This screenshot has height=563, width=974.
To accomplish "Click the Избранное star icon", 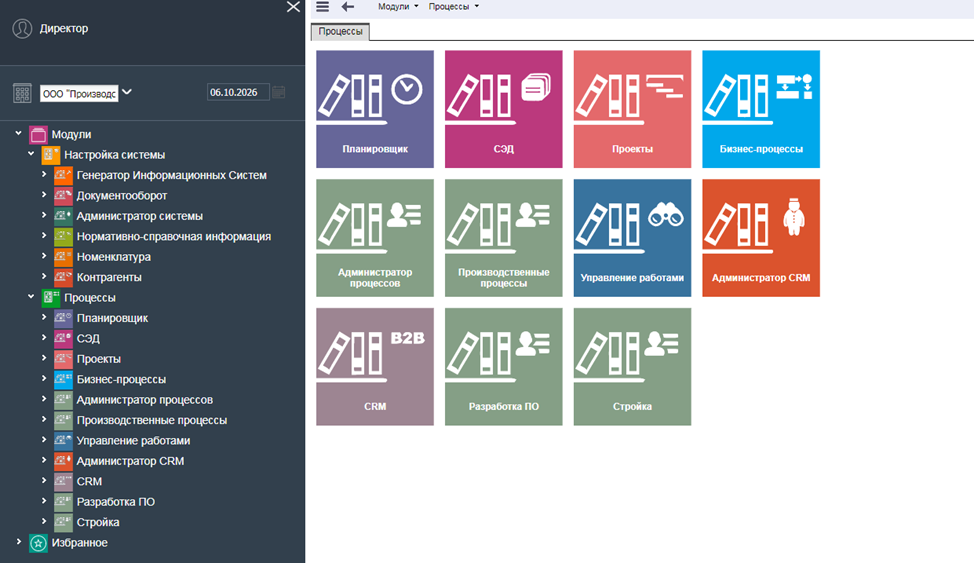I will tap(38, 543).
